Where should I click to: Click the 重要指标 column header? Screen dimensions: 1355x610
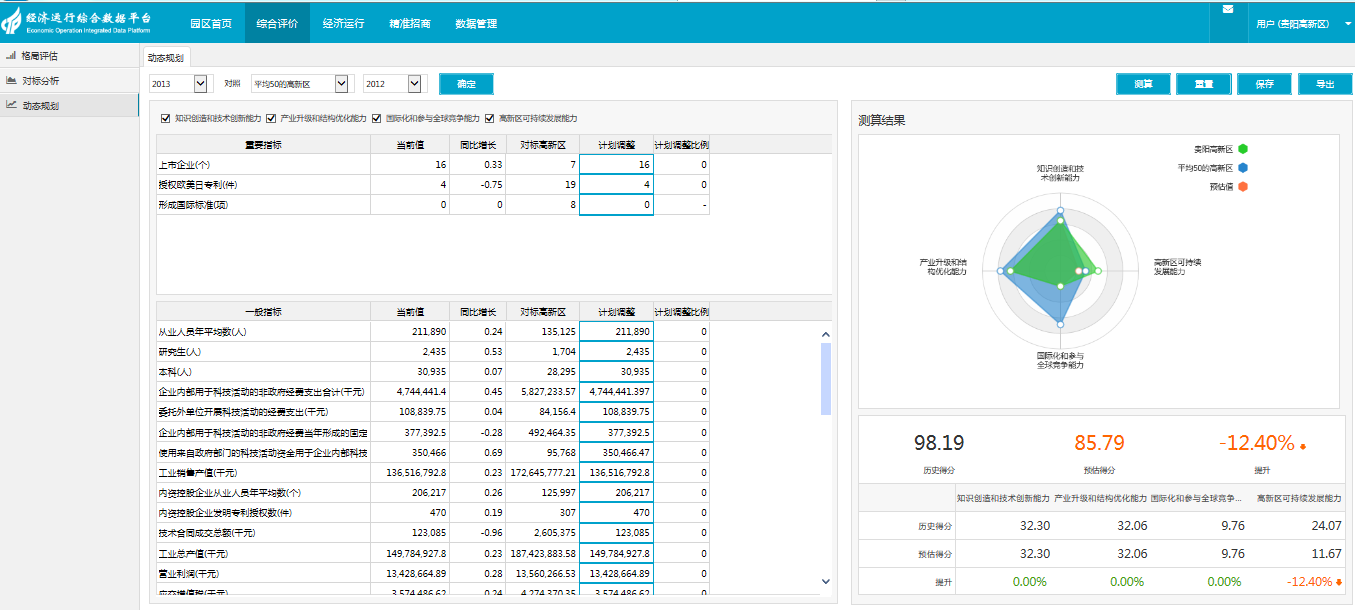[x=263, y=145]
